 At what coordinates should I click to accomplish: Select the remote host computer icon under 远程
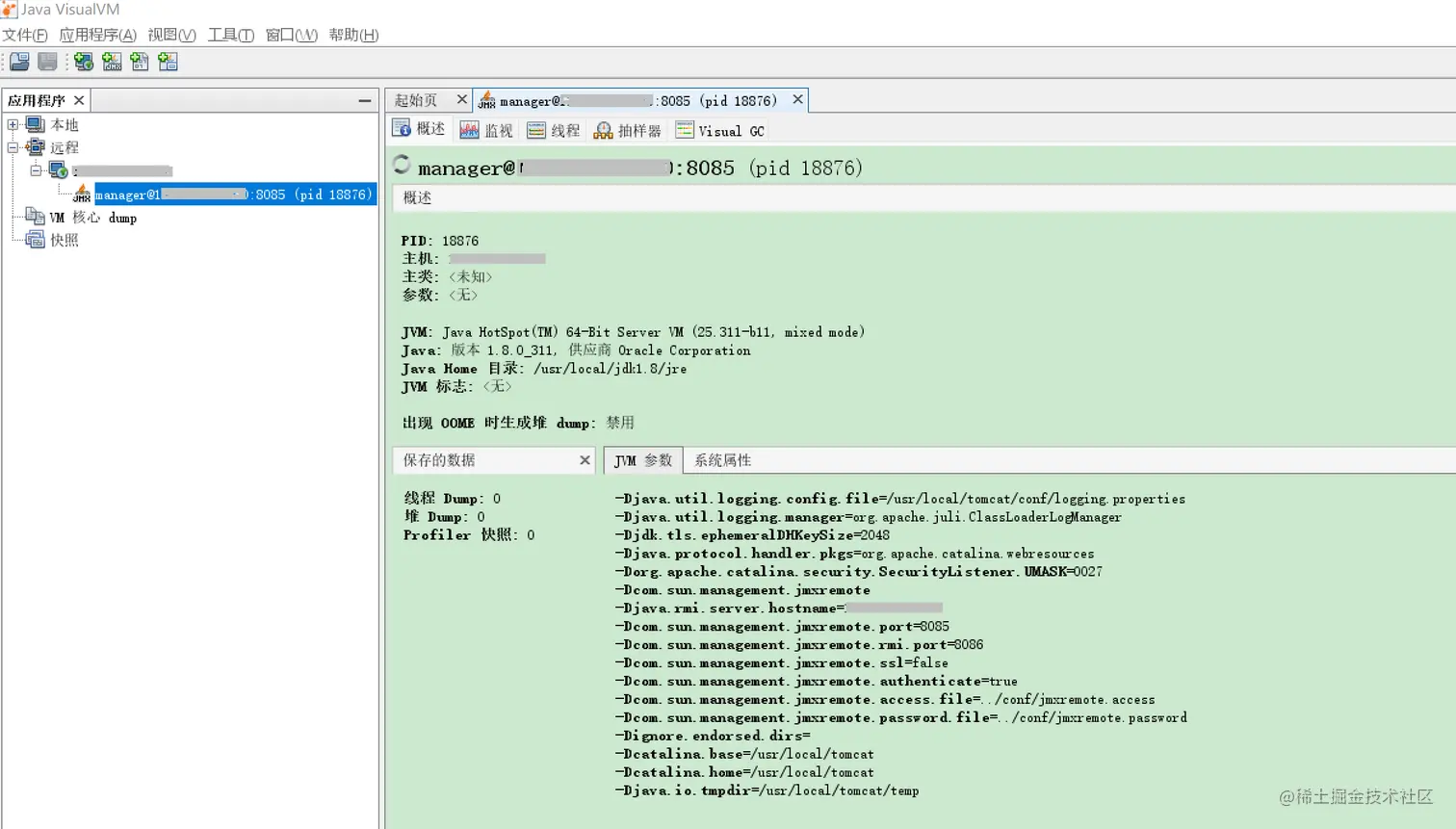click(59, 170)
